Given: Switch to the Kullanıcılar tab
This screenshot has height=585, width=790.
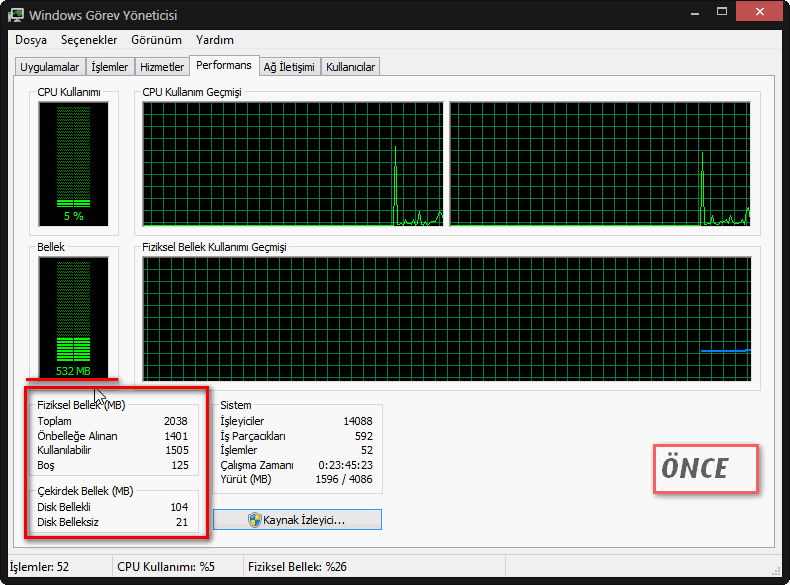Looking at the screenshot, I should 350,67.
